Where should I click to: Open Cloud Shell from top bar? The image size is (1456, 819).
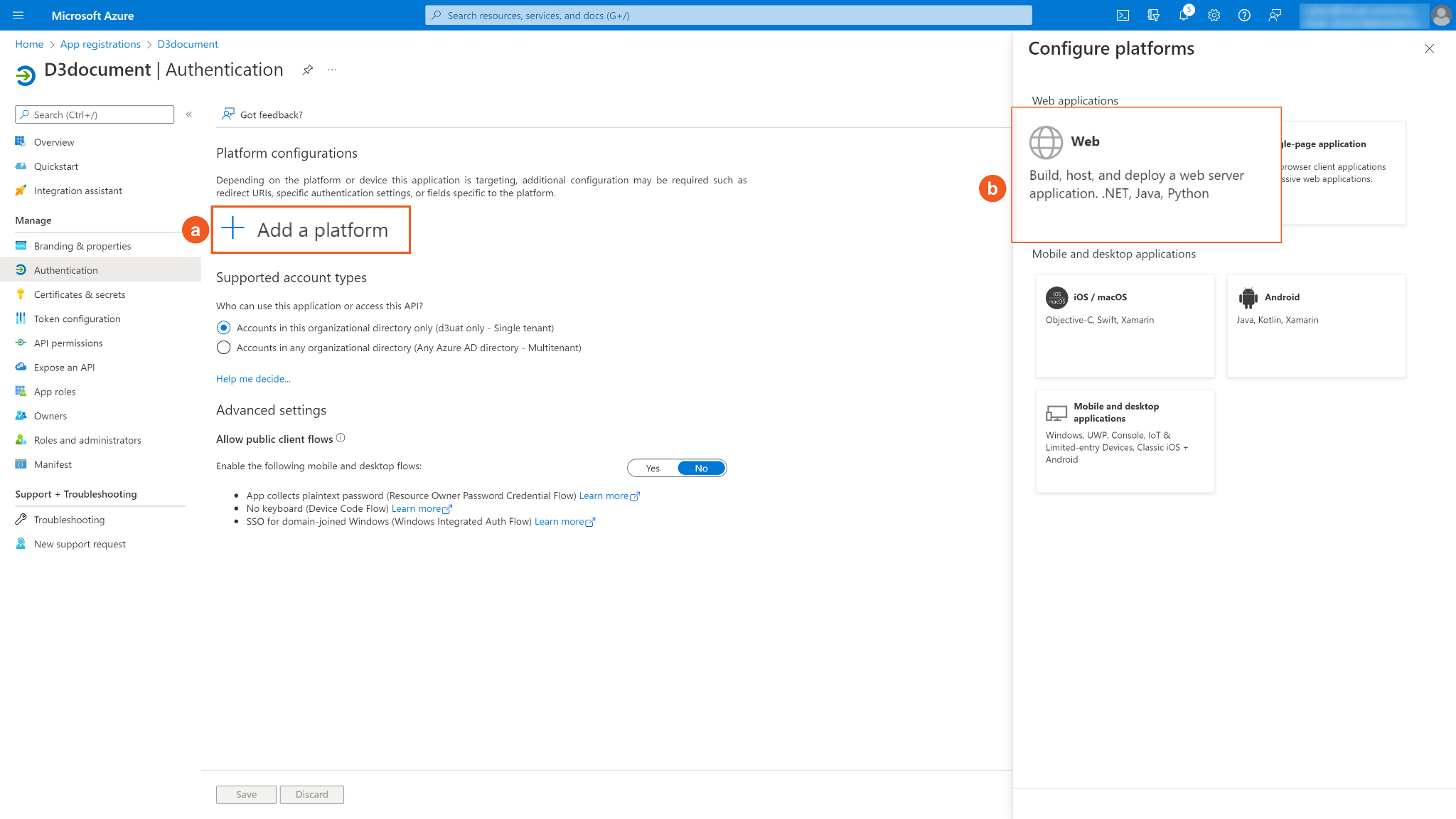click(x=1123, y=15)
